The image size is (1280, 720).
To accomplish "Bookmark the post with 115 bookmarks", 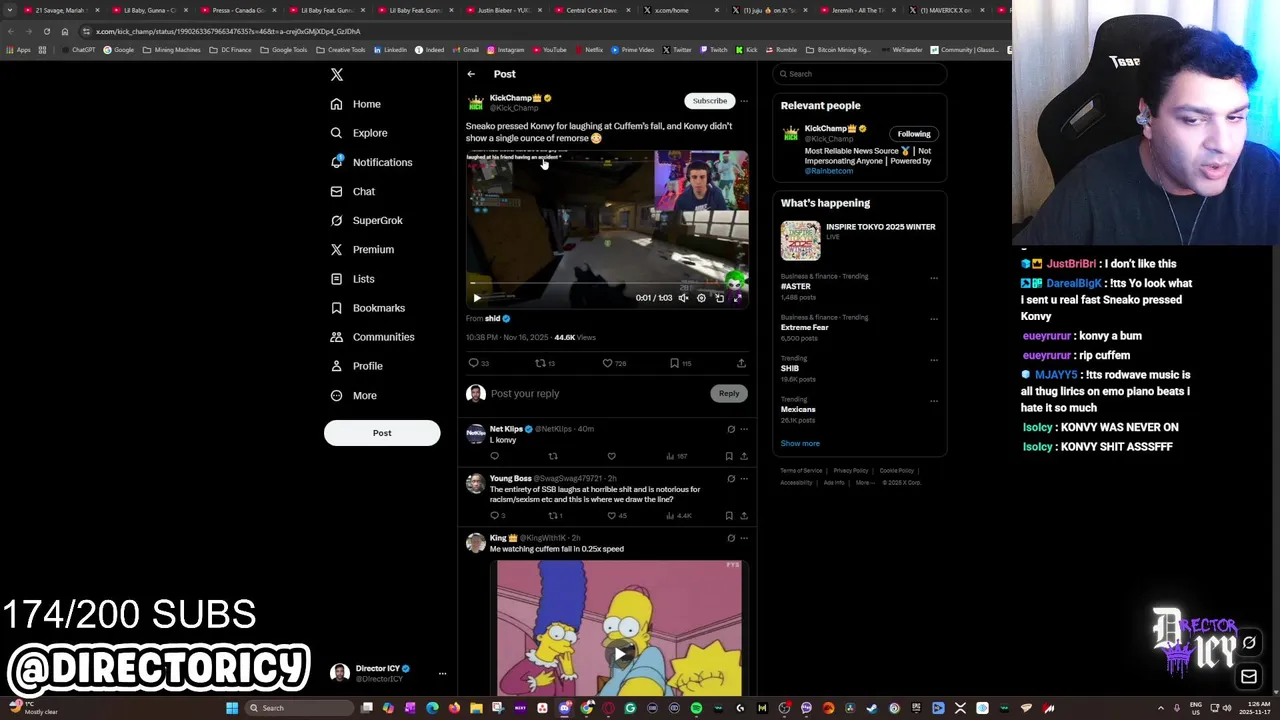I will click(x=675, y=363).
